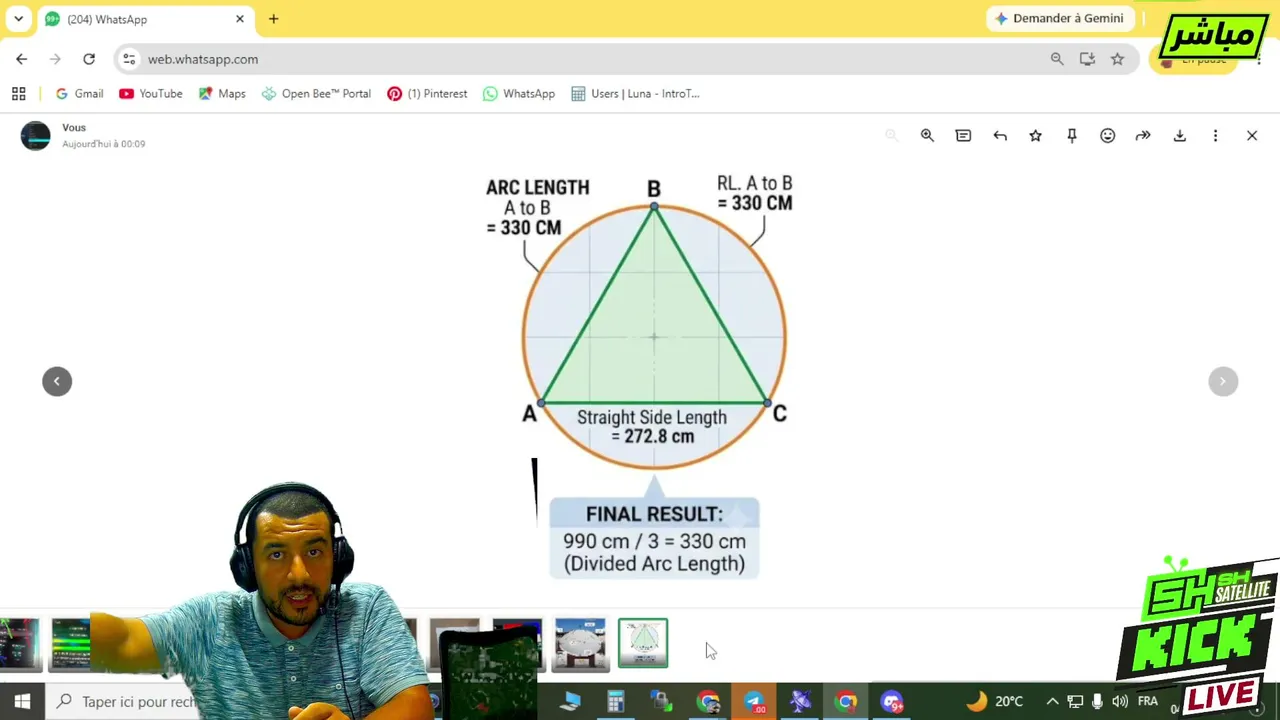Open the Open Bee Portal bookmark
The height and width of the screenshot is (720, 1280).
pyautogui.click(x=316, y=94)
